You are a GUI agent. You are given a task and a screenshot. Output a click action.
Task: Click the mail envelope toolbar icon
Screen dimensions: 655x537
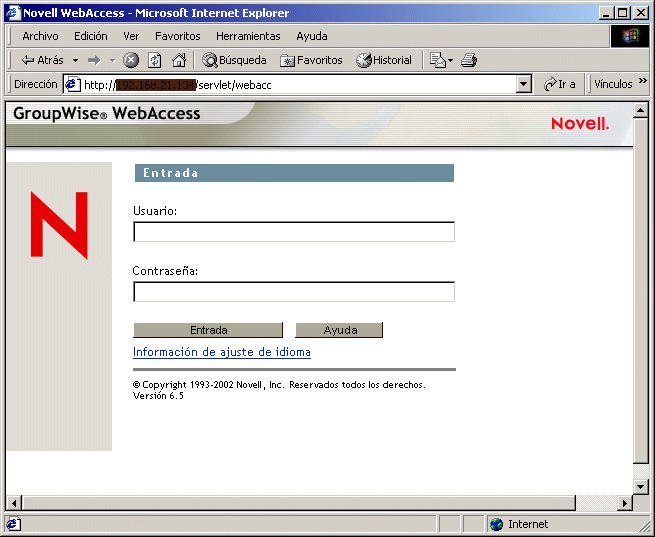pos(437,60)
